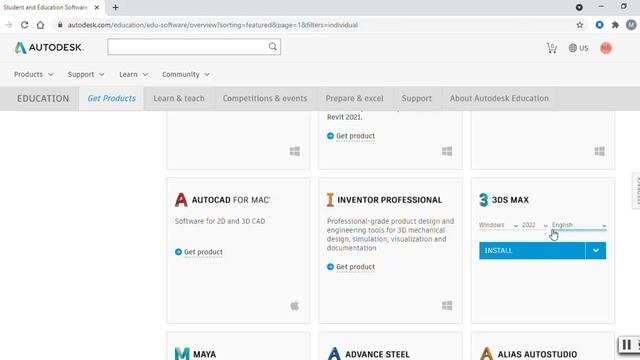Click the browser address bar URL
This screenshot has height=360, width=640.
click(x=213, y=25)
